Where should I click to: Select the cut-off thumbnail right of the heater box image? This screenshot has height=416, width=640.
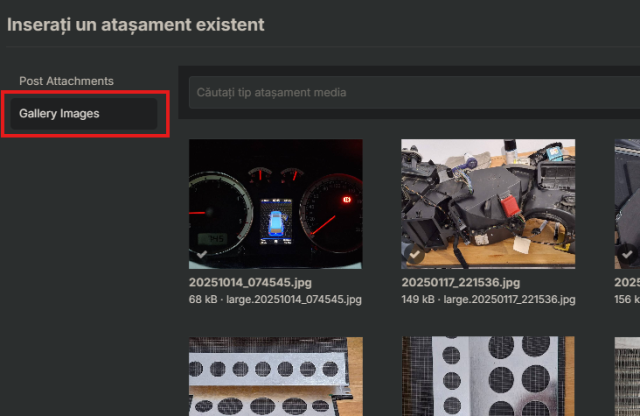[627, 203]
